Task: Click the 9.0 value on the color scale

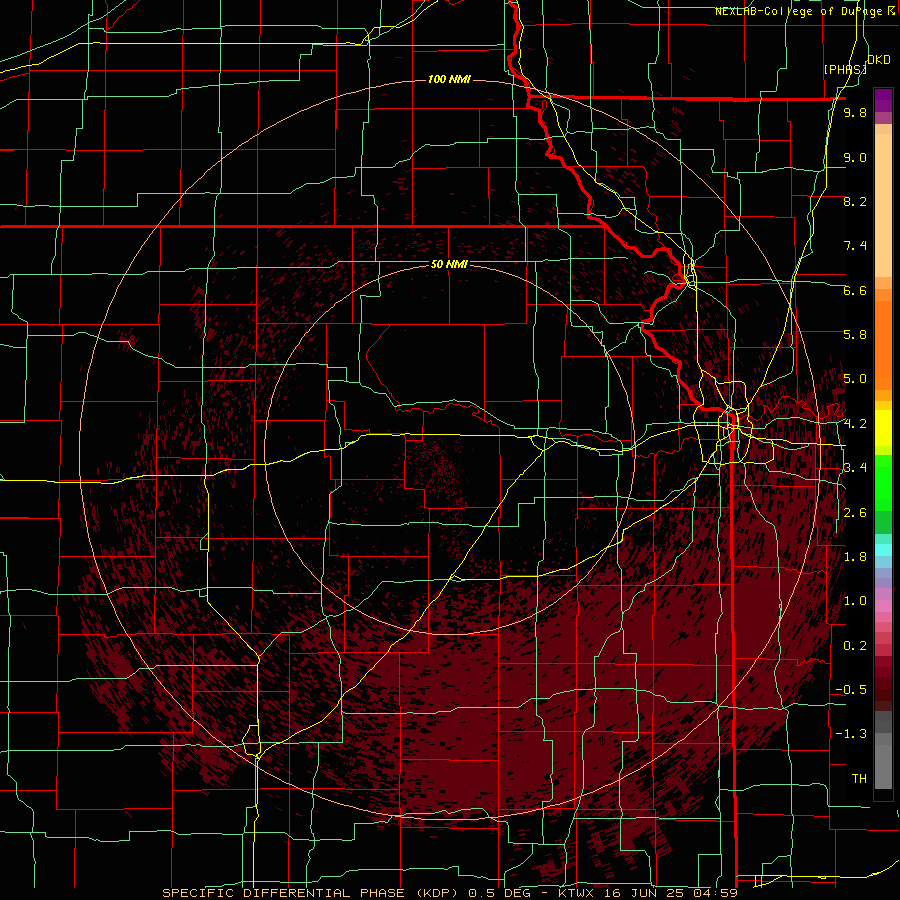Action: 855,157
